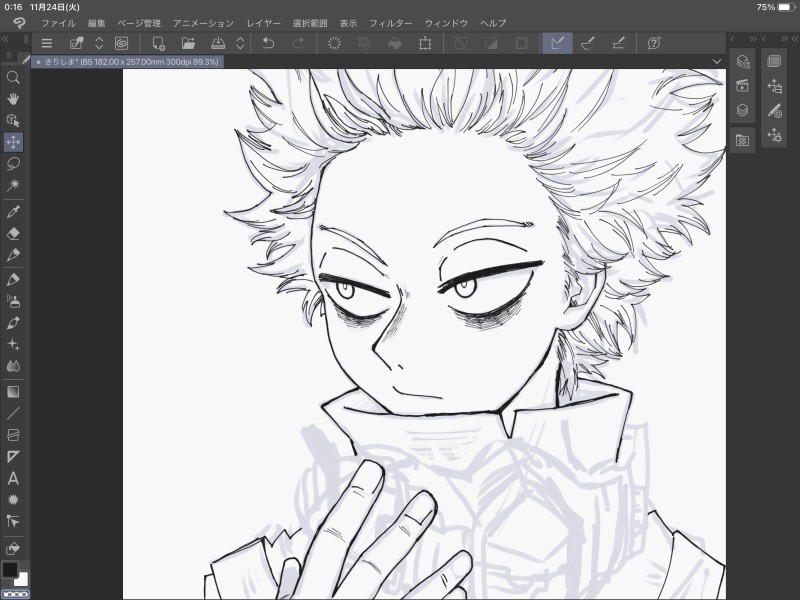Select the Balloon burst tool
The image size is (800, 600).
click(x=13, y=500)
